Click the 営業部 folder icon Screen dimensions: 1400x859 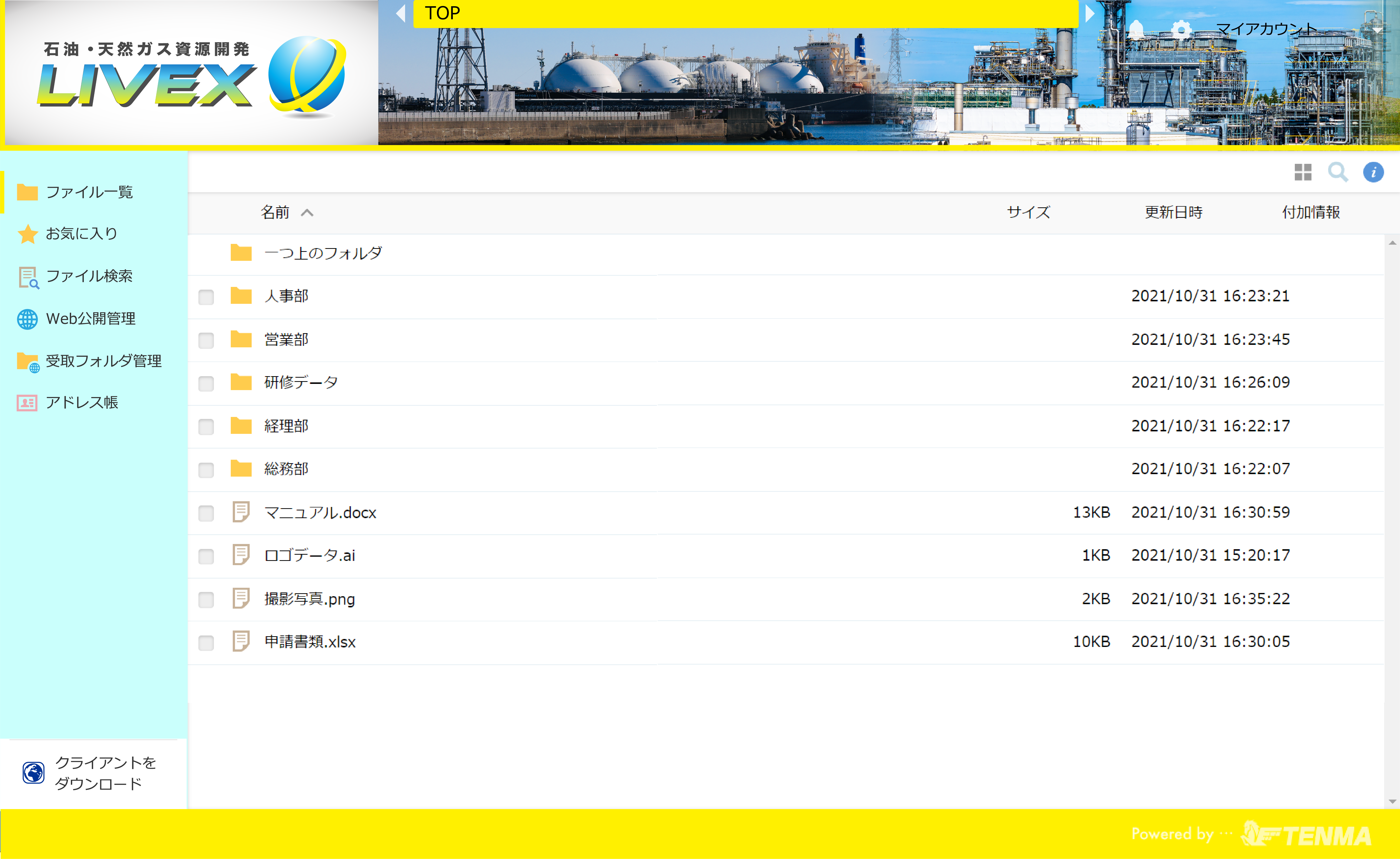pos(241,339)
